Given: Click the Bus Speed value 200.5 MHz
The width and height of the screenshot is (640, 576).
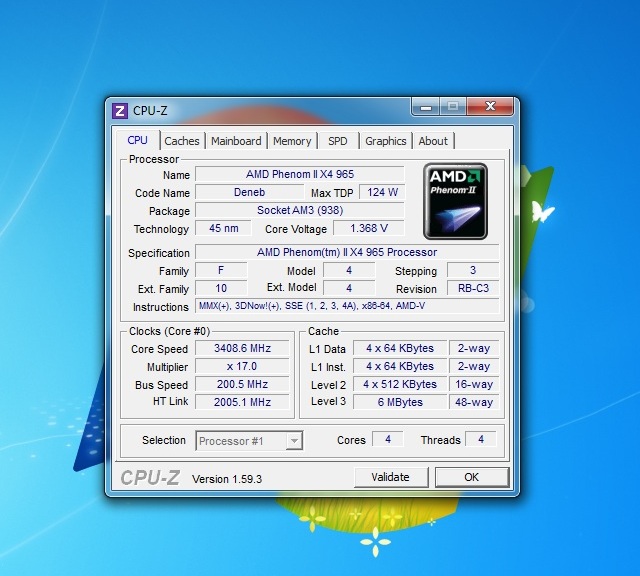Looking at the screenshot, I should [242, 384].
